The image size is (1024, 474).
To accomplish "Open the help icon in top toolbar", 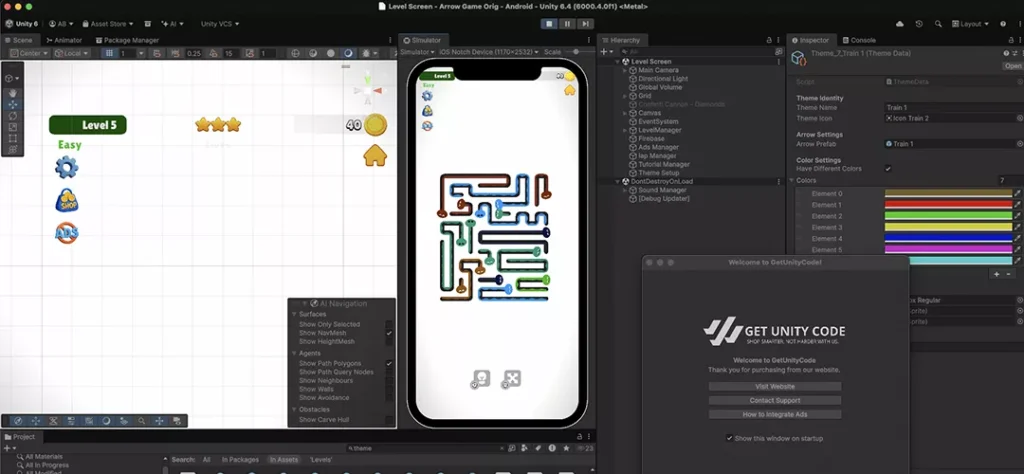I will (x=1003, y=24).
